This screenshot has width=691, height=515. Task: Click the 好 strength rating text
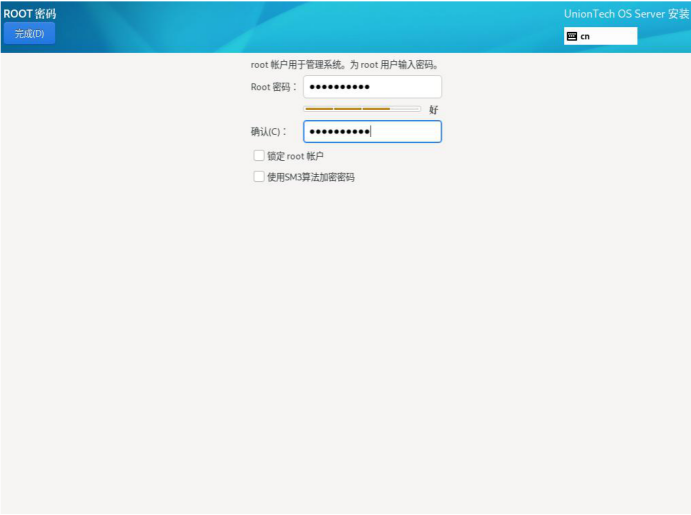[x=434, y=110]
